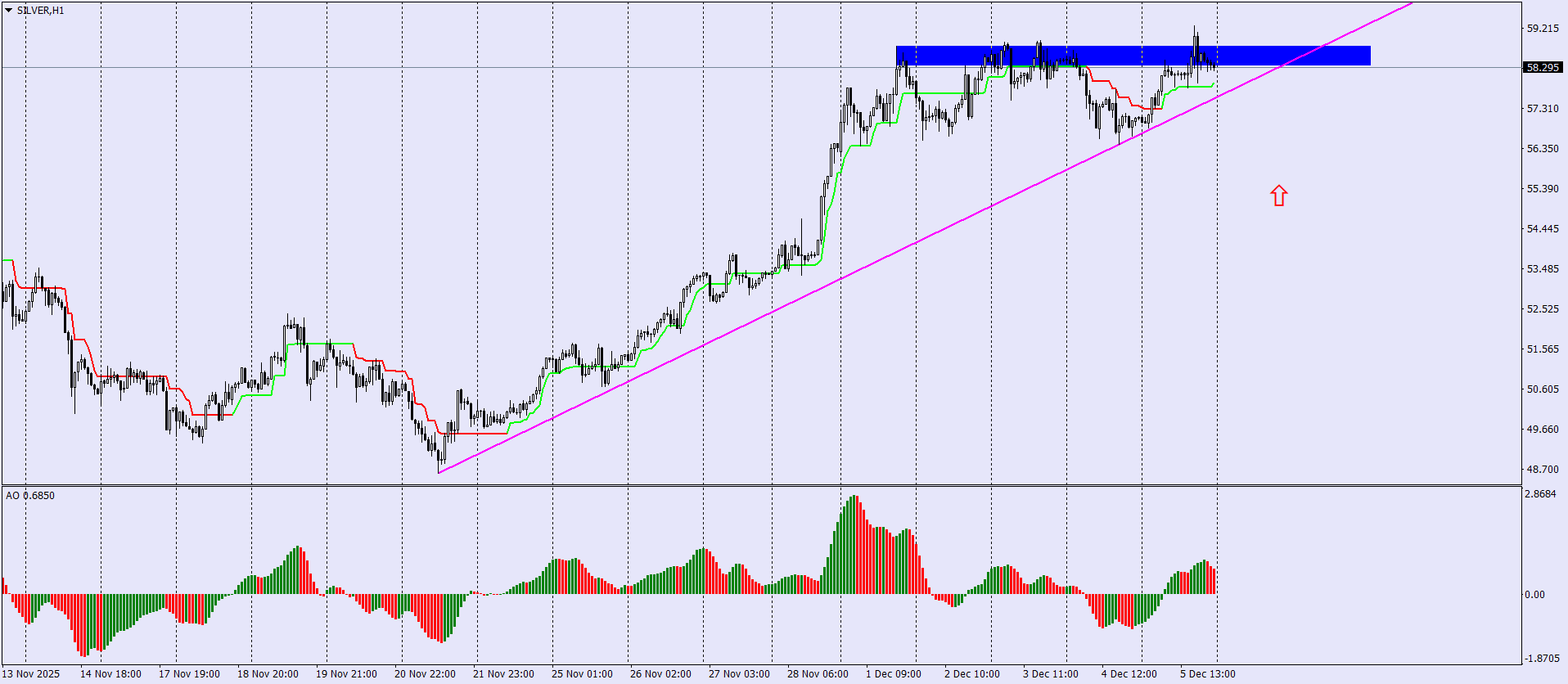Click the 25 Nov 01:00 time label
Screen dimensions: 1568x684
tap(582, 674)
